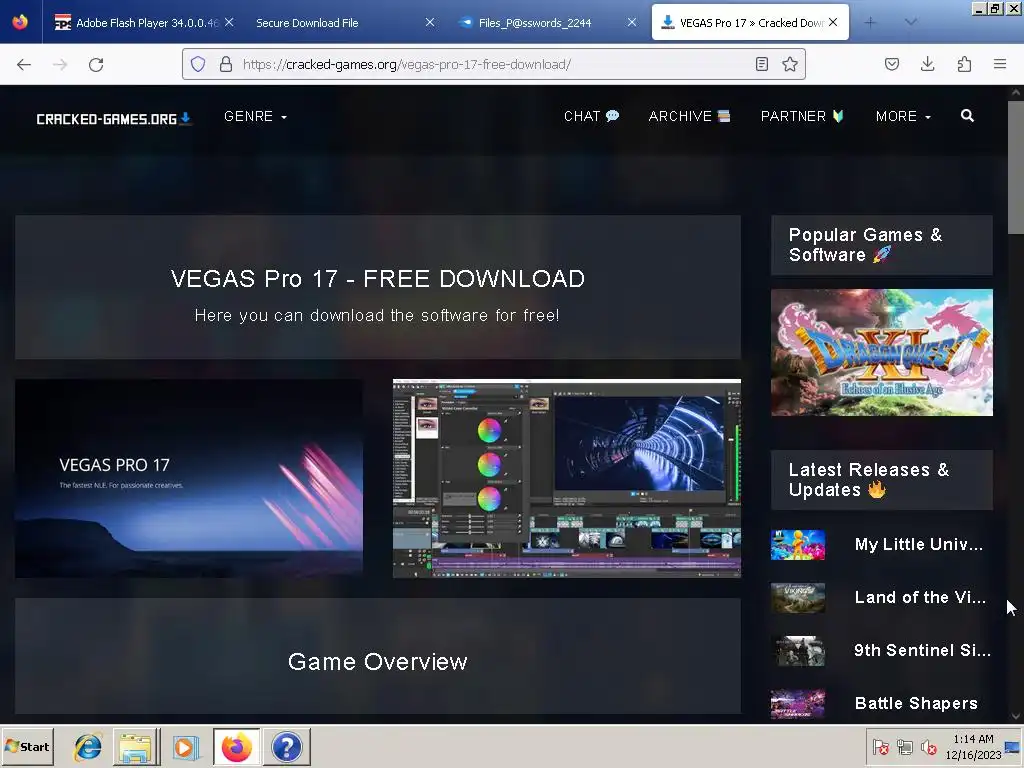Open the Pocket save icon
Image resolution: width=1024 pixels, height=768 pixels.
pyautogui.click(x=892, y=64)
